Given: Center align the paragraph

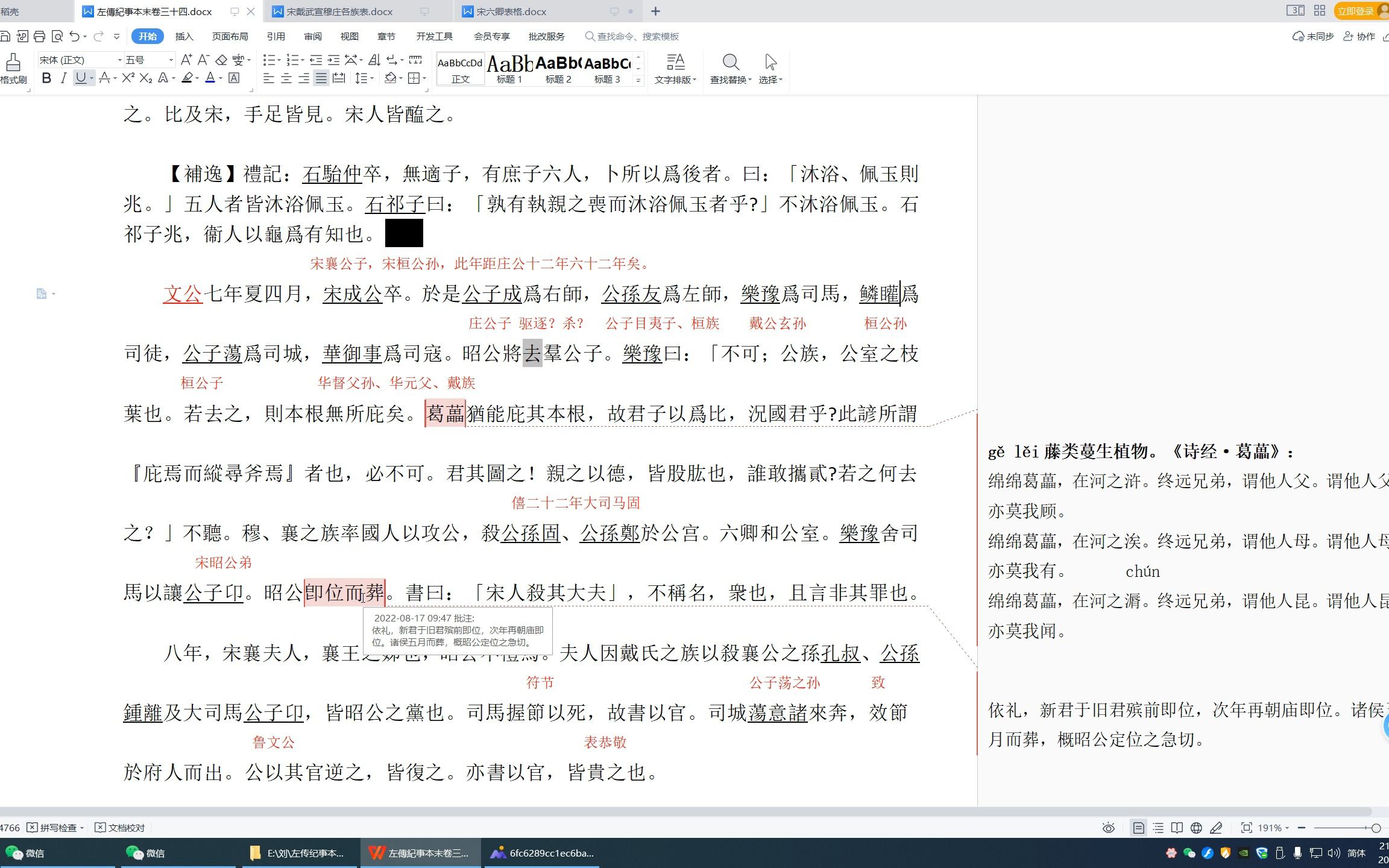Looking at the screenshot, I should pyautogui.click(x=286, y=78).
